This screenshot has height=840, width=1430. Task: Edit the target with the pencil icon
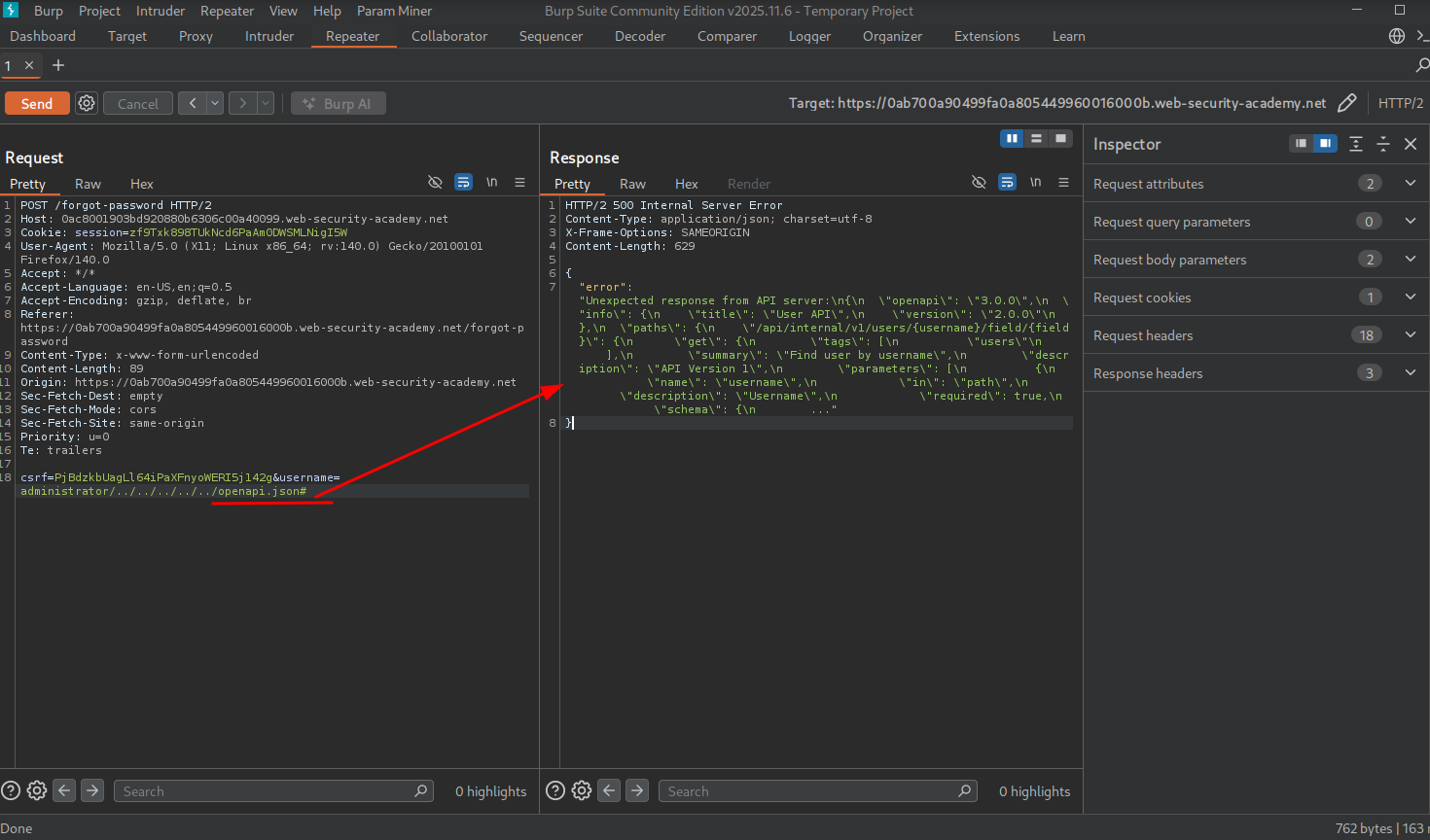pyautogui.click(x=1347, y=103)
